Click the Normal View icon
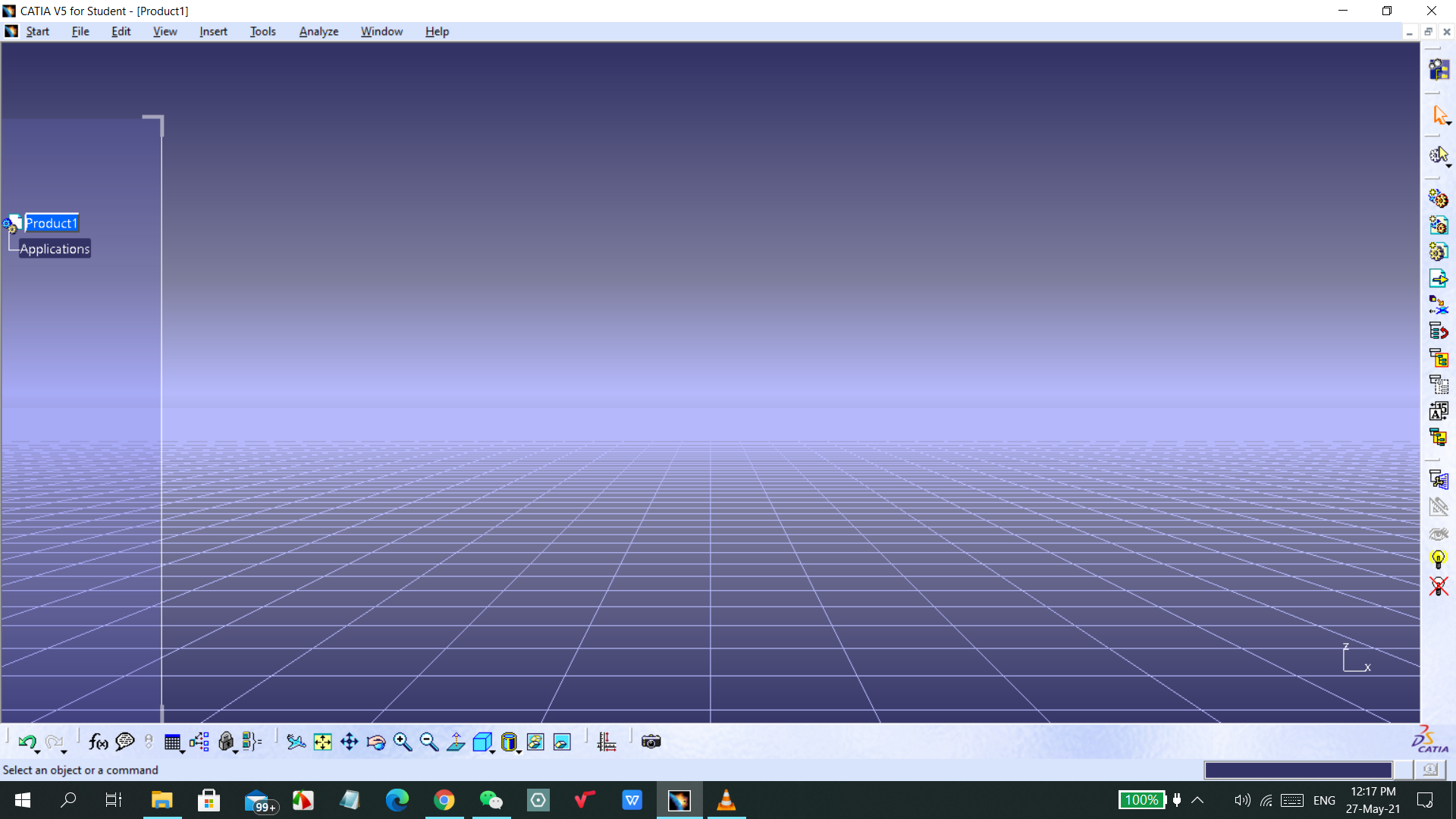Screen dimensions: 1456x819 tap(456, 742)
